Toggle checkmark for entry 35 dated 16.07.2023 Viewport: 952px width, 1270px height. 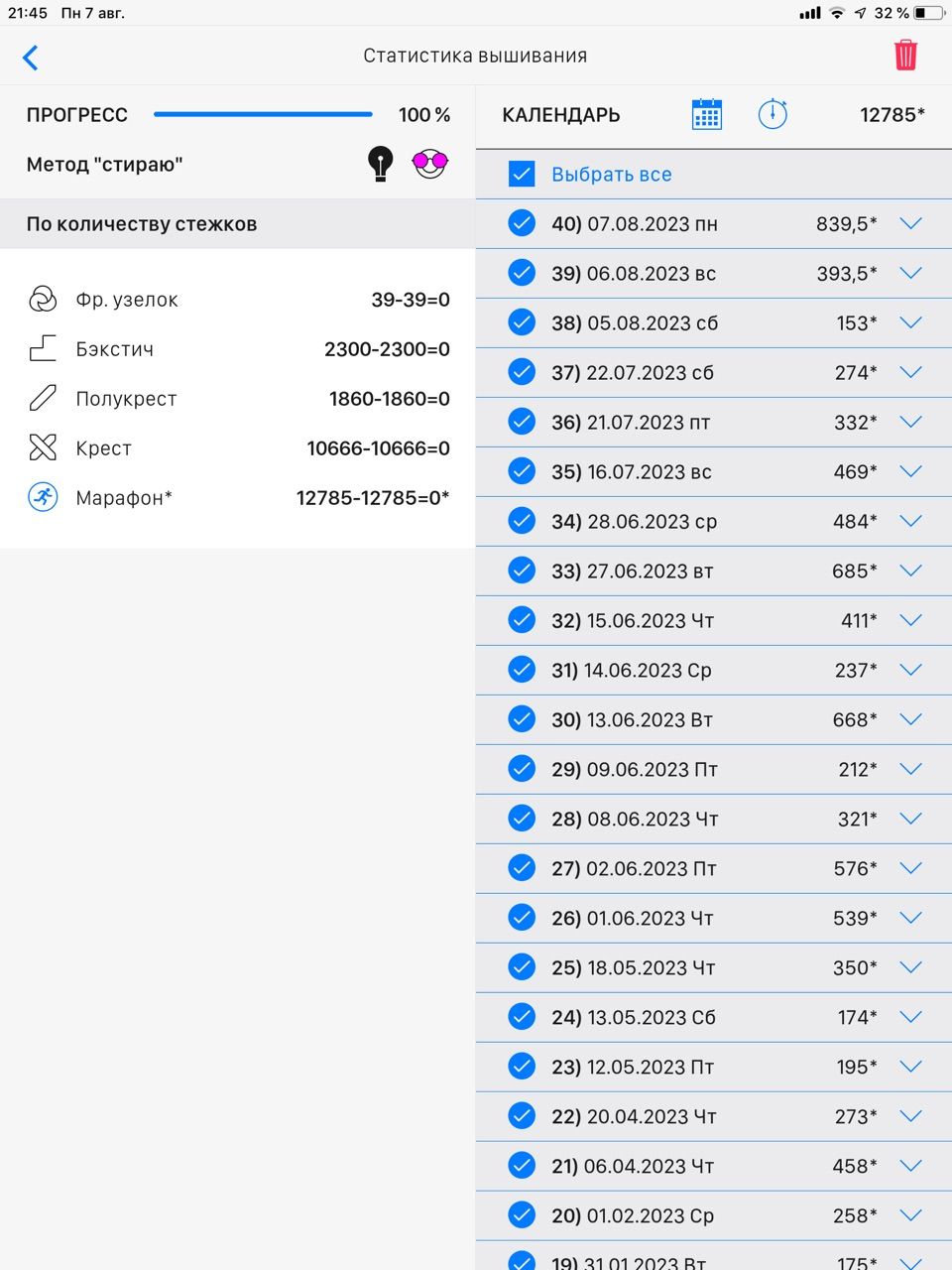click(x=522, y=471)
